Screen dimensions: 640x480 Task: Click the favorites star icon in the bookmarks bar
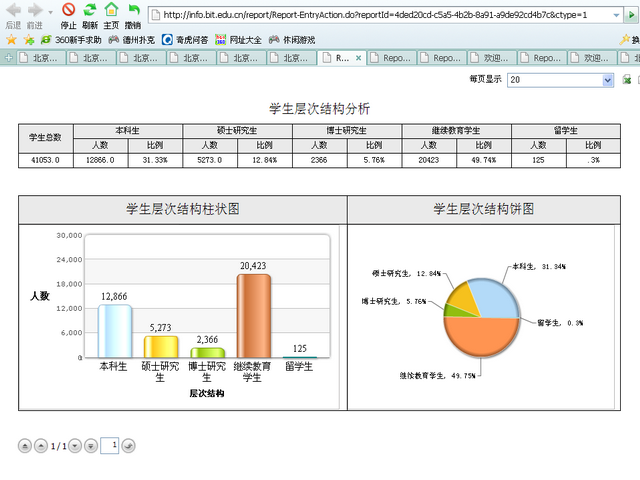[11, 39]
